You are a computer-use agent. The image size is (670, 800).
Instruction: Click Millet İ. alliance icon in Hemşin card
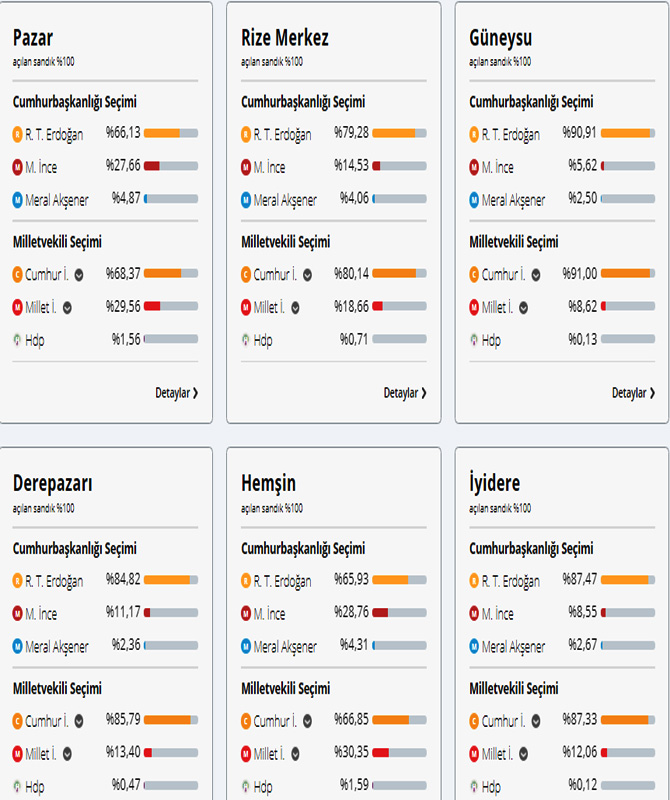[x=246, y=753]
